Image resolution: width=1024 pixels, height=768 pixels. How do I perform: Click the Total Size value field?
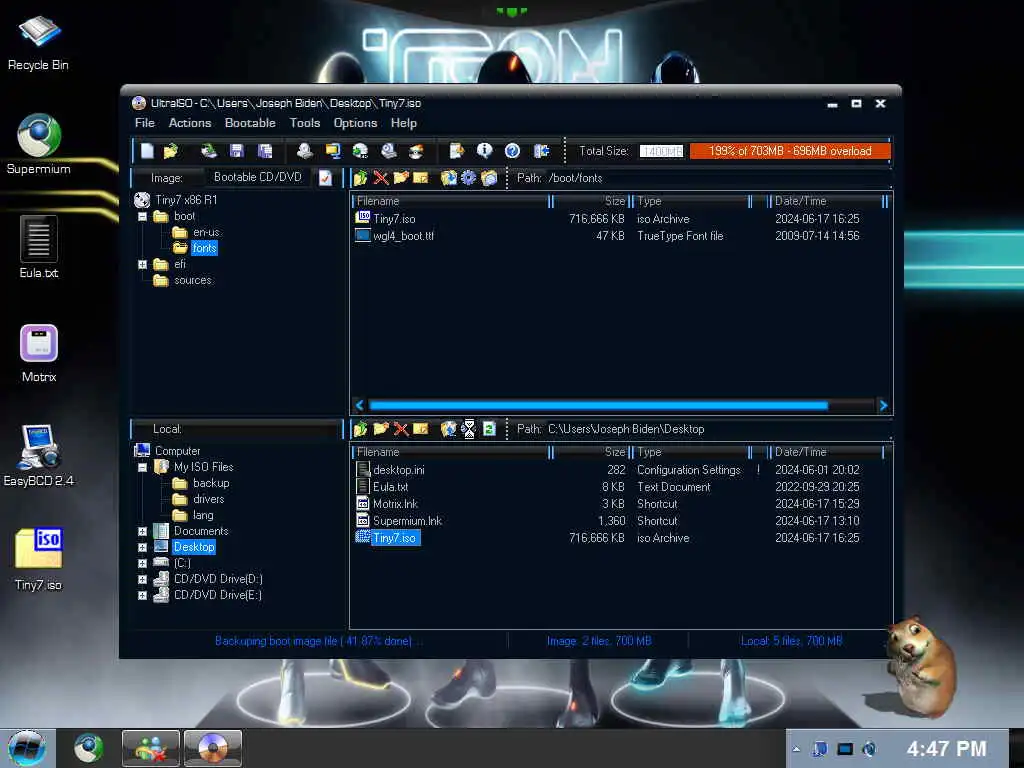pyautogui.click(x=661, y=151)
